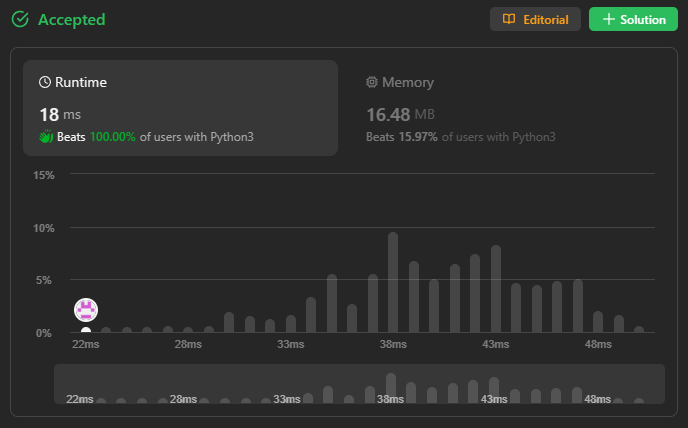688x428 pixels.
Task: Click the plus icon in the Solution button
Action: tap(608, 19)
